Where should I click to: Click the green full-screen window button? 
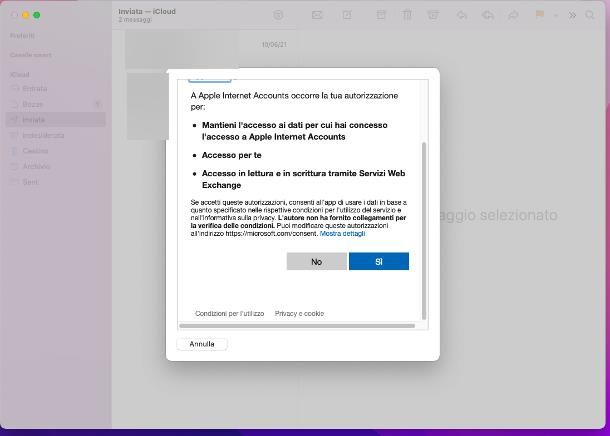(x=37, y=15)
